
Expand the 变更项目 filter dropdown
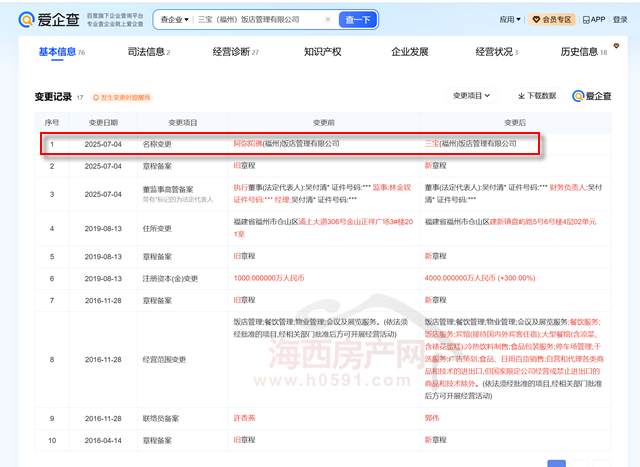pos(472,96)
